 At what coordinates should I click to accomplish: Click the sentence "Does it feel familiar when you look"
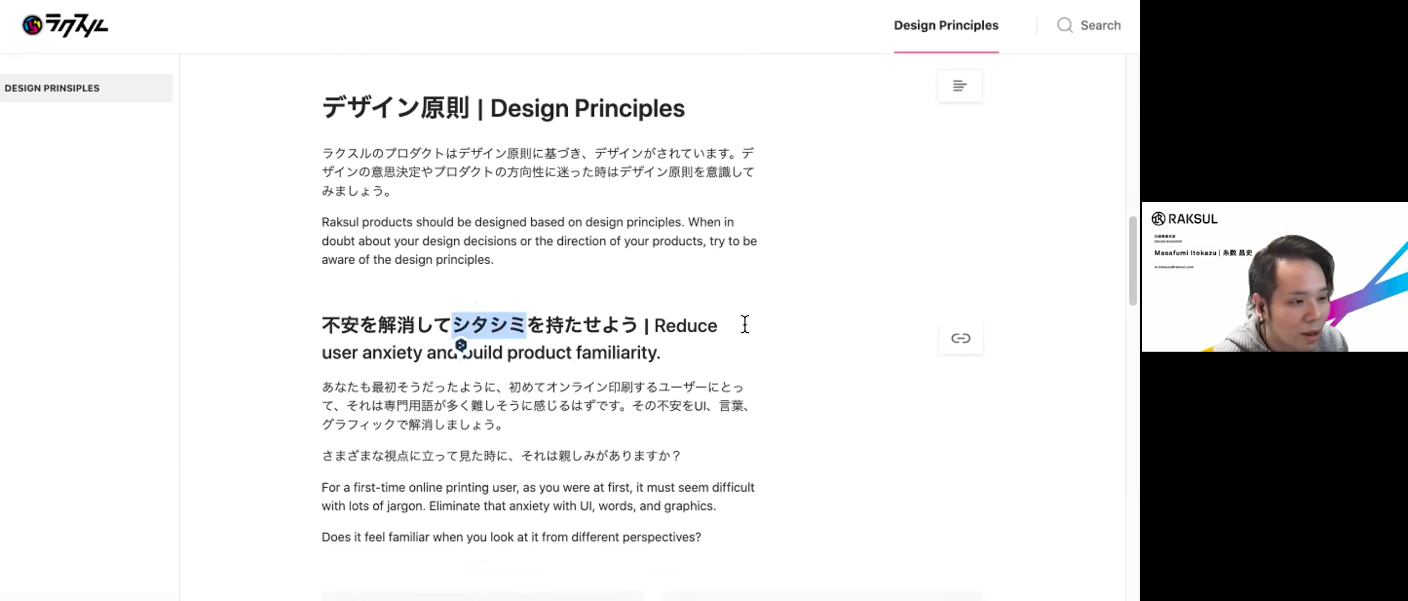pyautogui.click(x=511, y=537)
